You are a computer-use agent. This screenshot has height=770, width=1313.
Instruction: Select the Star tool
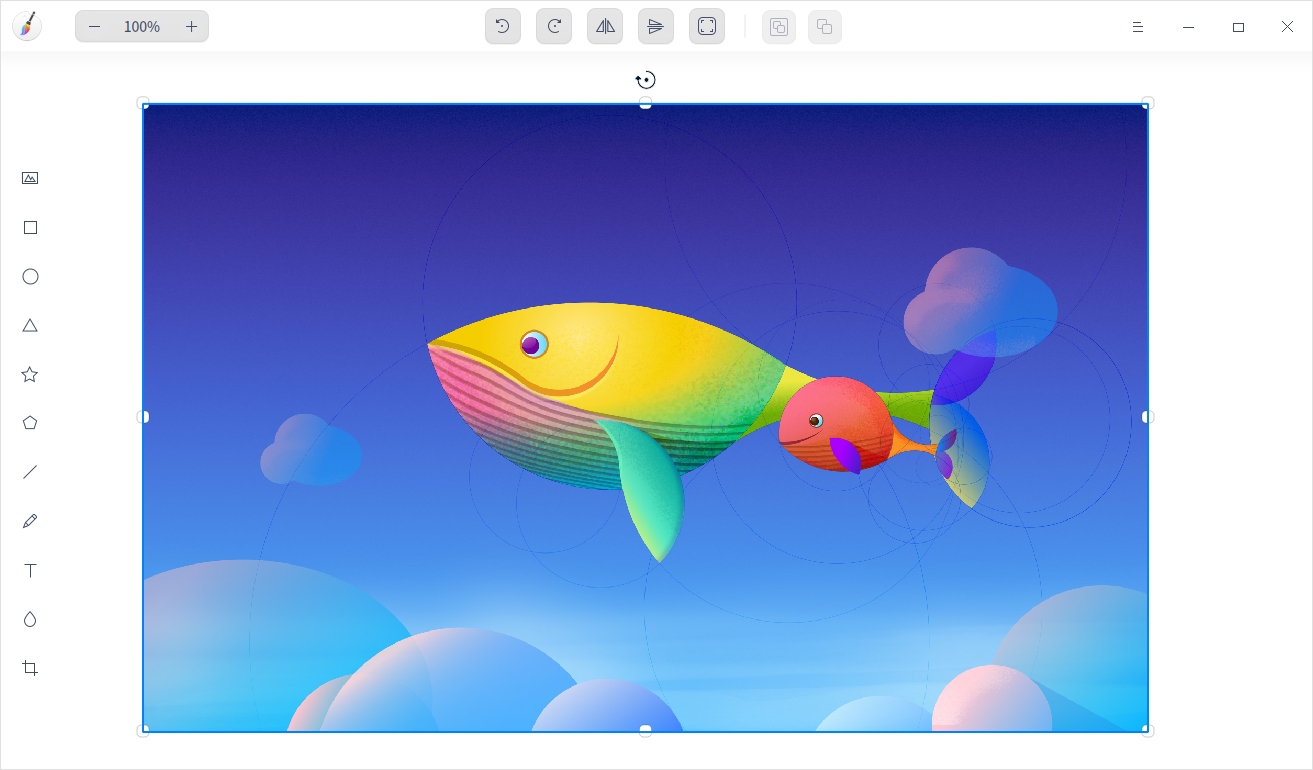point(30,374)
